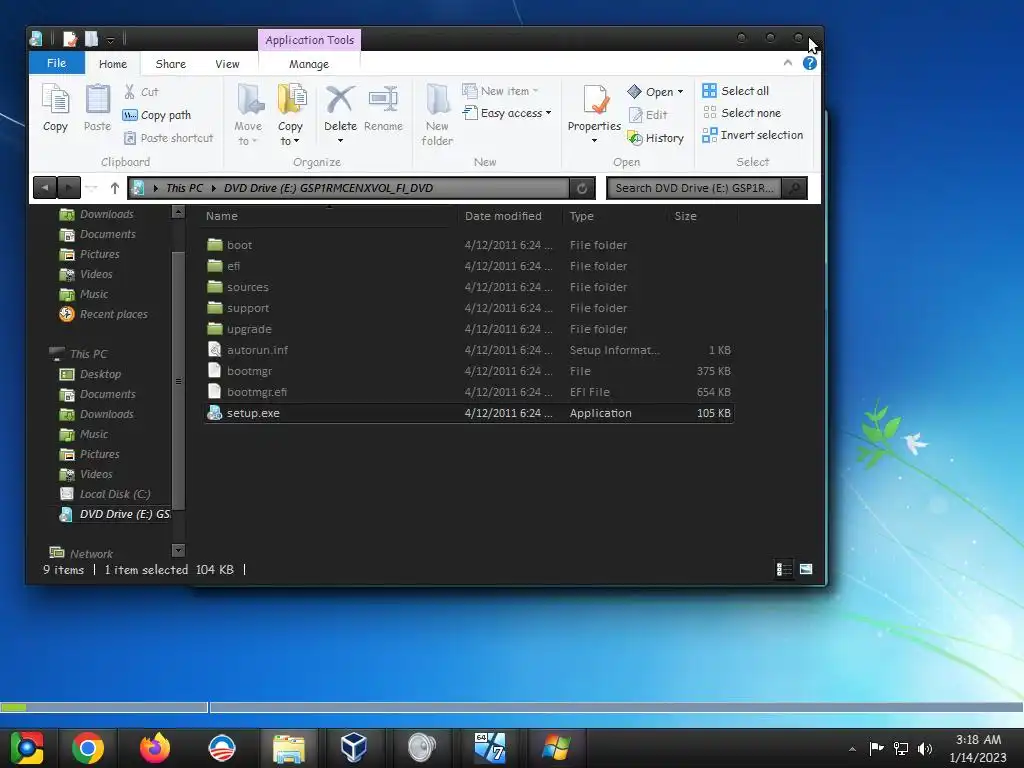The width and height of the screenshot is (1024, 768).
Task: Select Local Disk (C:) in navigation pane
Action: click(105, 494)
